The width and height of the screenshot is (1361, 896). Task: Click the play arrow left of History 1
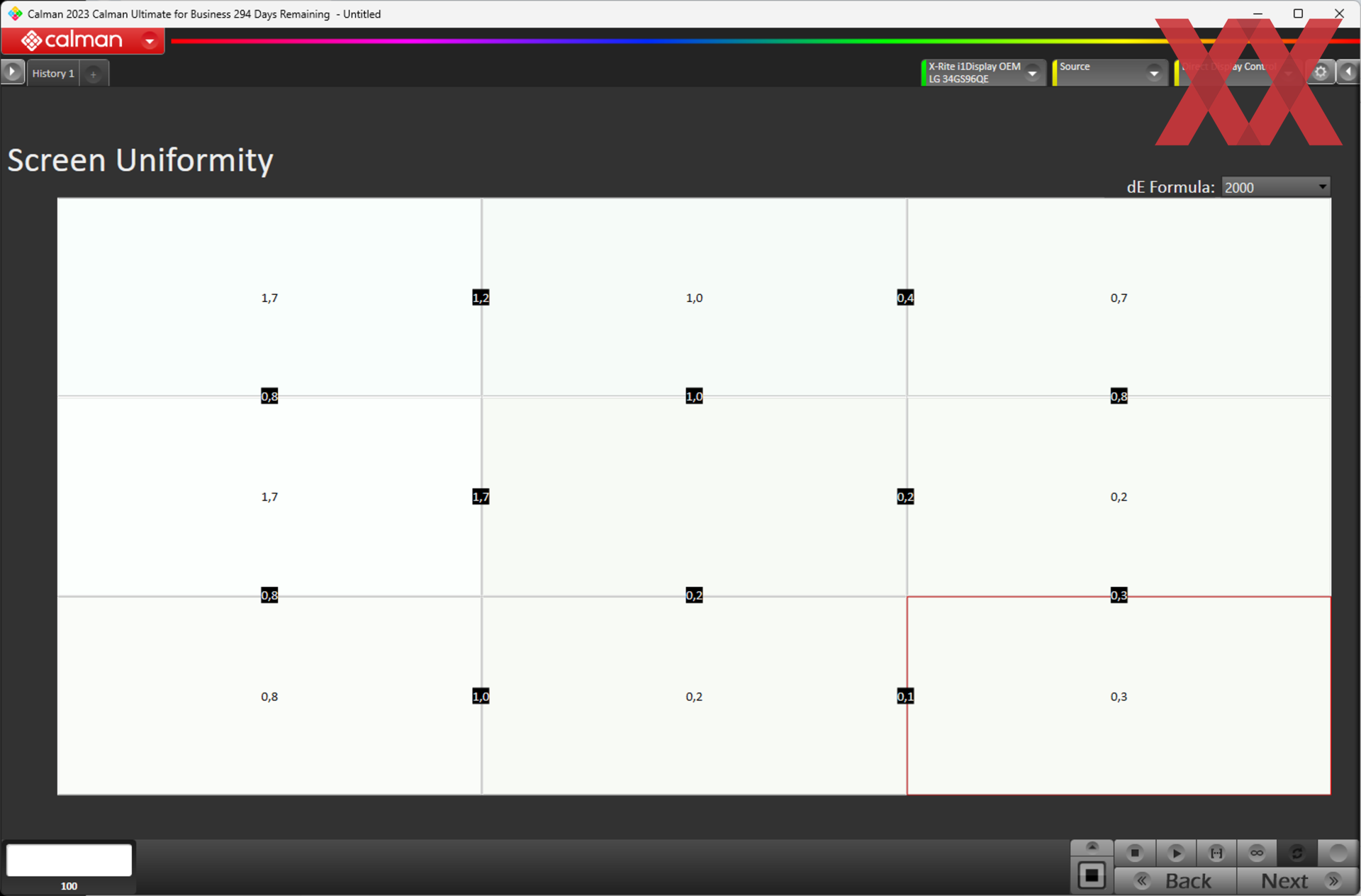point(12,72)
